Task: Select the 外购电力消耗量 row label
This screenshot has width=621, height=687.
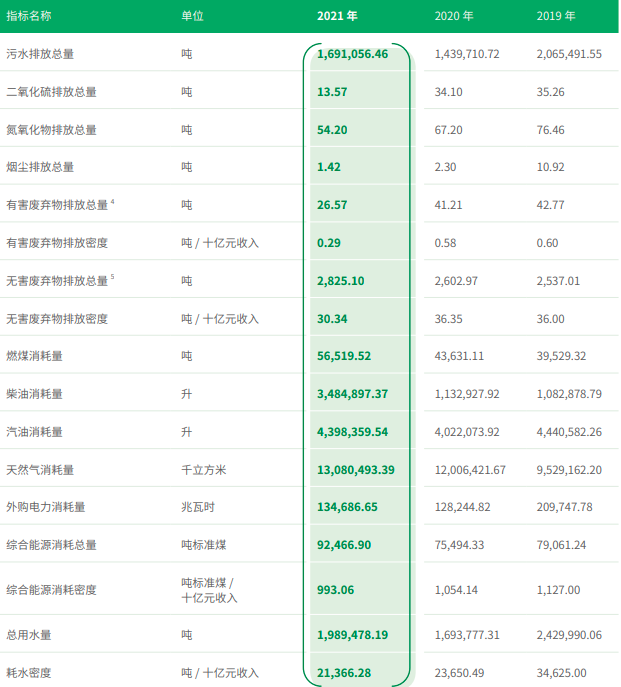Action: pyautogui.click(x=46, y=507)
